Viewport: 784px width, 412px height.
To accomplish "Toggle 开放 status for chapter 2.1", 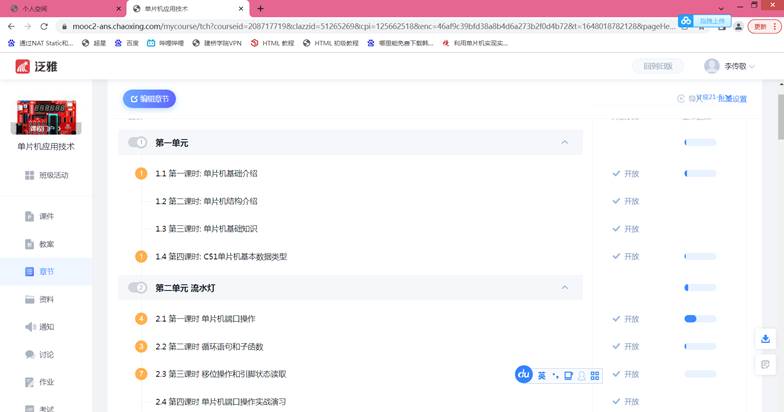I will [626, 318].
